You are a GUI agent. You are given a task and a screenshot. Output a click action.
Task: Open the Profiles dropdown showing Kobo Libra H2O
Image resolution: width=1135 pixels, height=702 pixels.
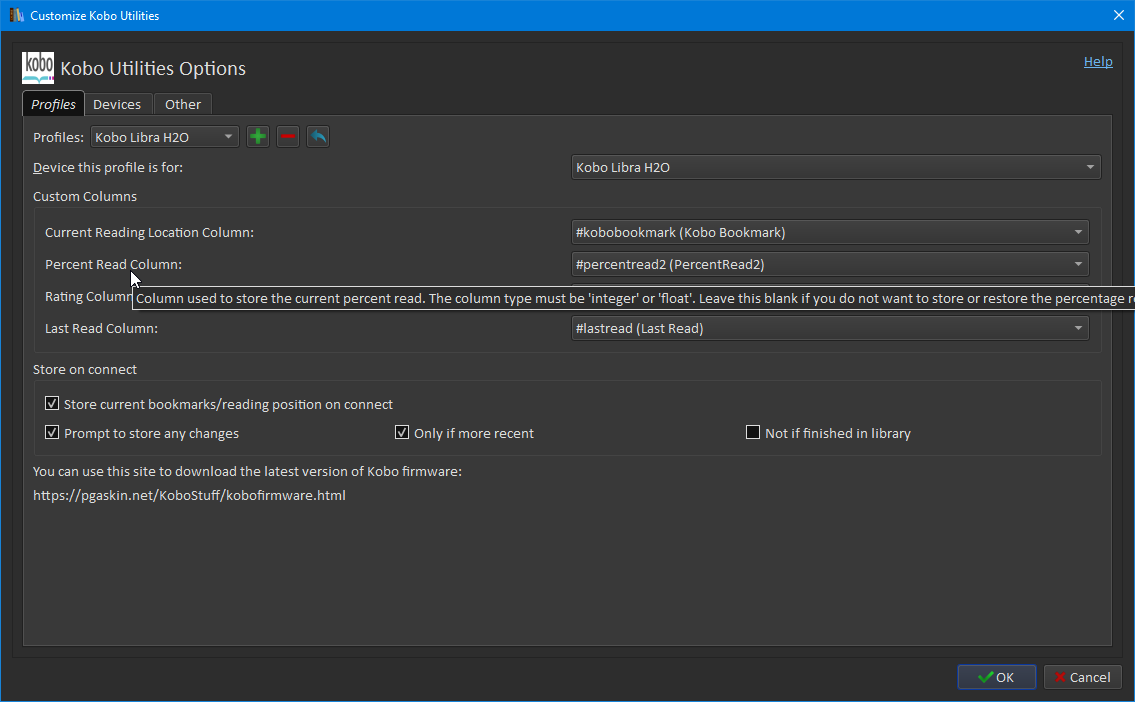tap(164, 137)
